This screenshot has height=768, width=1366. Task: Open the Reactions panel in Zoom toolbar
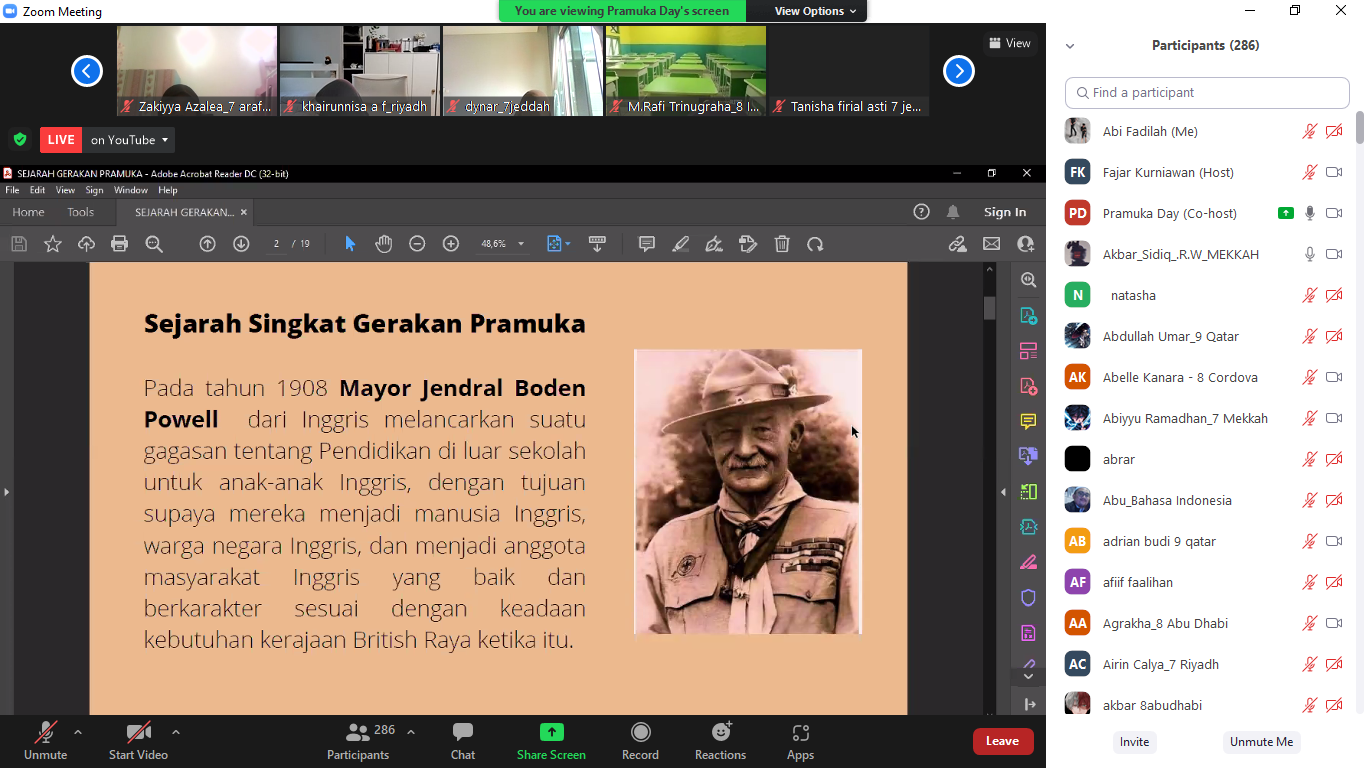click(x=720, y=741)
